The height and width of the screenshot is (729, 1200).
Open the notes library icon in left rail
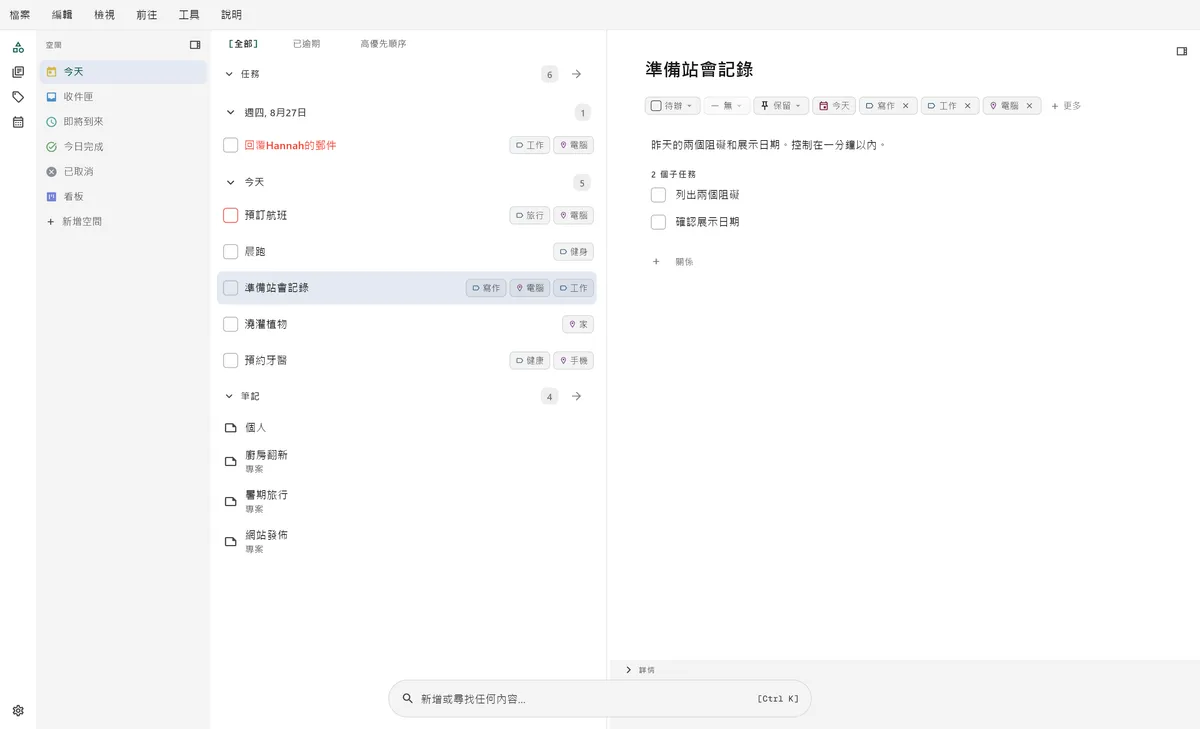click(18, 72)
